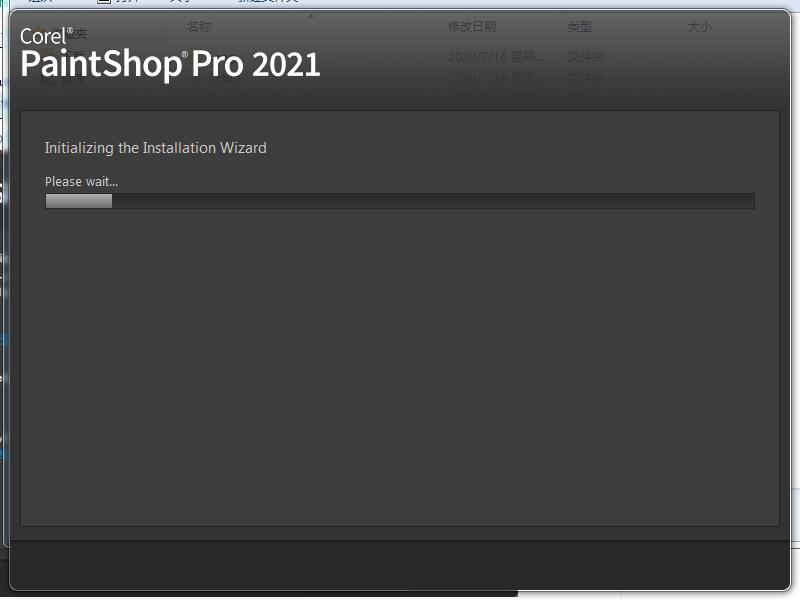
Task: Click the sort arrow above the 名称 column
Action: pyautogui.click(x=310, y=16)
